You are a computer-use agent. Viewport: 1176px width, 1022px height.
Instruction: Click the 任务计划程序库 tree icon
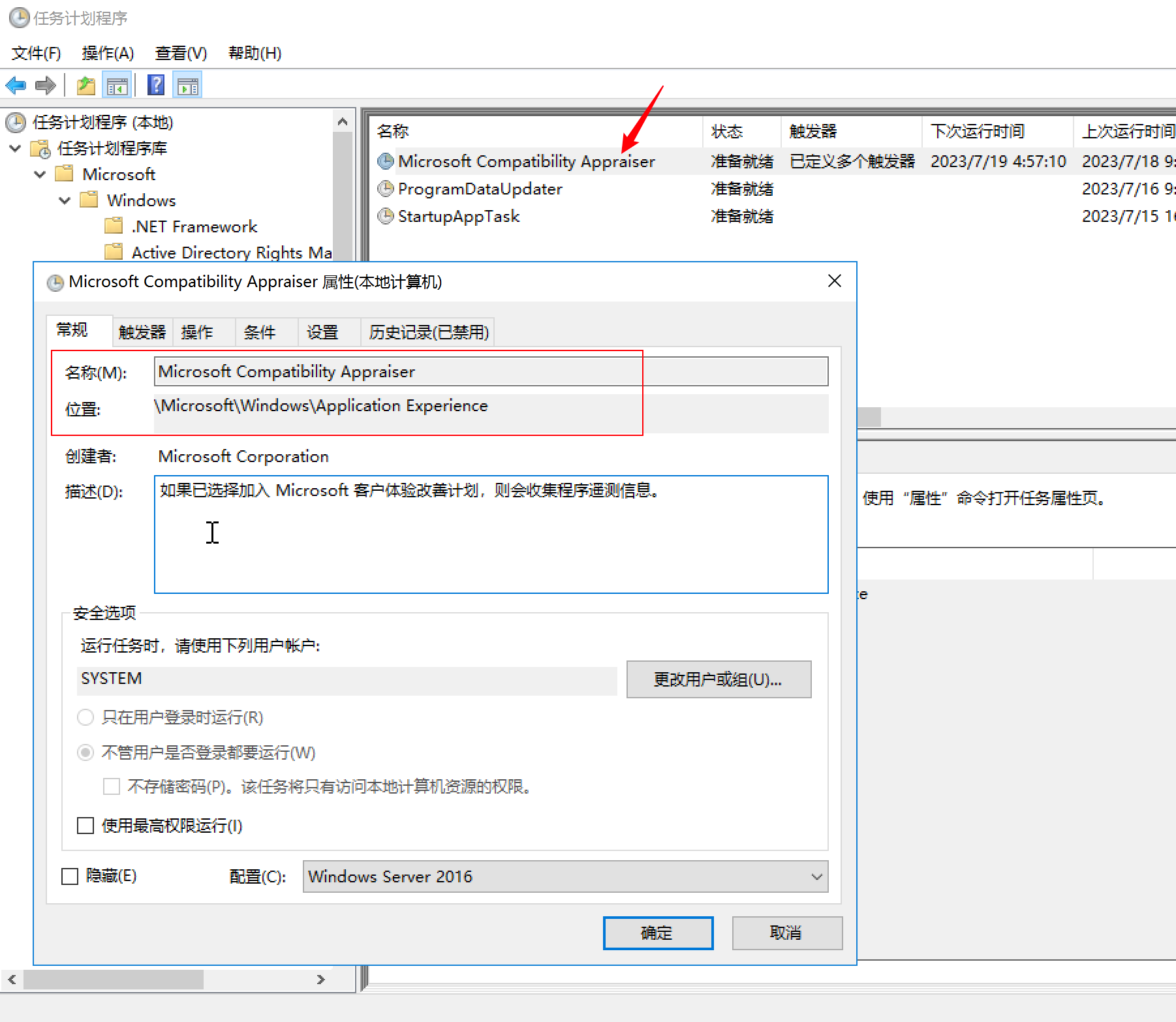coord(40,149)
